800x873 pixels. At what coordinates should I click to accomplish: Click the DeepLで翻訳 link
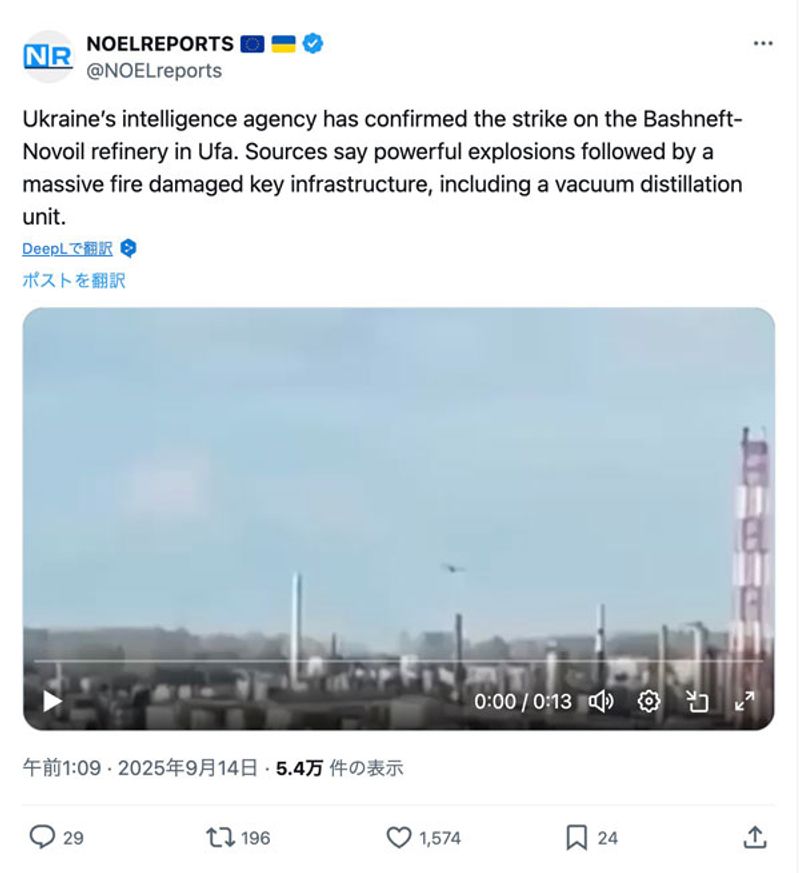click(x=67, y=248)
